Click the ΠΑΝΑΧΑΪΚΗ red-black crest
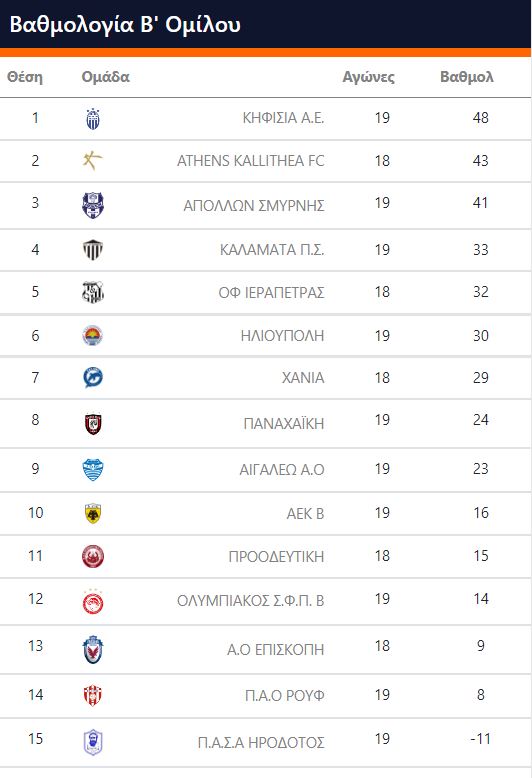532x778 pixels. tap(93, 424)
